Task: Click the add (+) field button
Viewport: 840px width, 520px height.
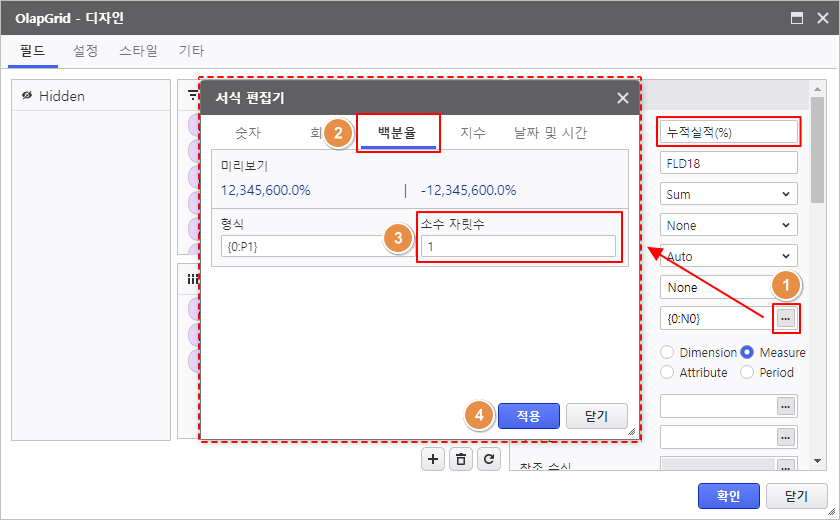Action: tap(433, 458)
